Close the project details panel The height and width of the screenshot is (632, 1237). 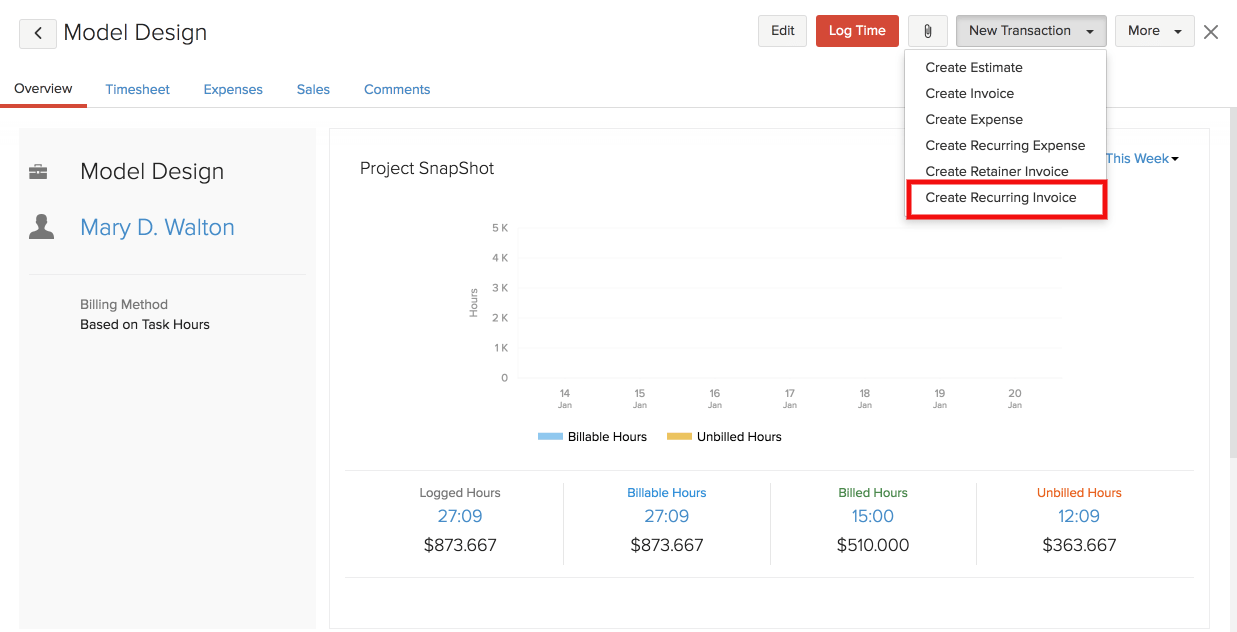(x=1211, y=32)
